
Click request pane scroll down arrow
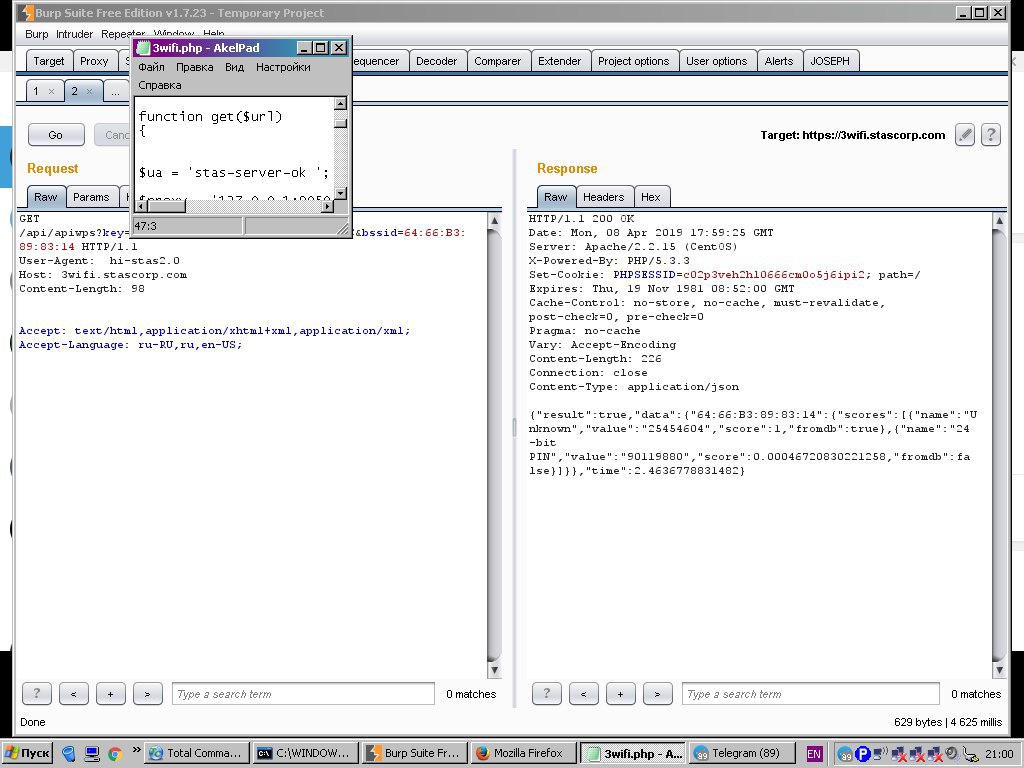pos(494,670)
